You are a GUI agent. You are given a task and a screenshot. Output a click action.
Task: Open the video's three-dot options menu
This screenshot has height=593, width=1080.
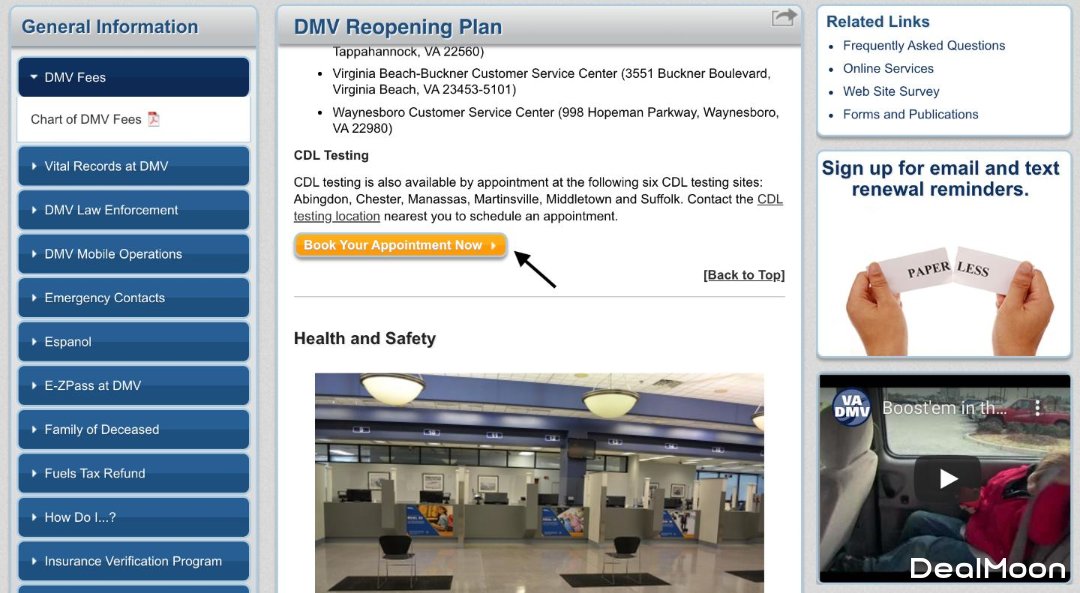click(x=1038, y=408)
